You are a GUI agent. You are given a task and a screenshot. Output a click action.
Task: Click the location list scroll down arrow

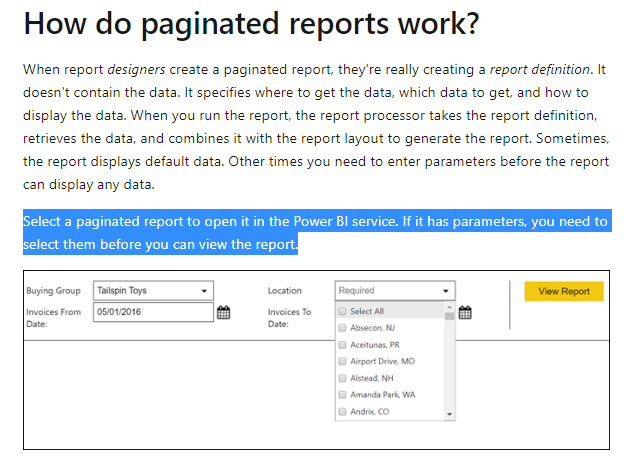coord(449,414)
